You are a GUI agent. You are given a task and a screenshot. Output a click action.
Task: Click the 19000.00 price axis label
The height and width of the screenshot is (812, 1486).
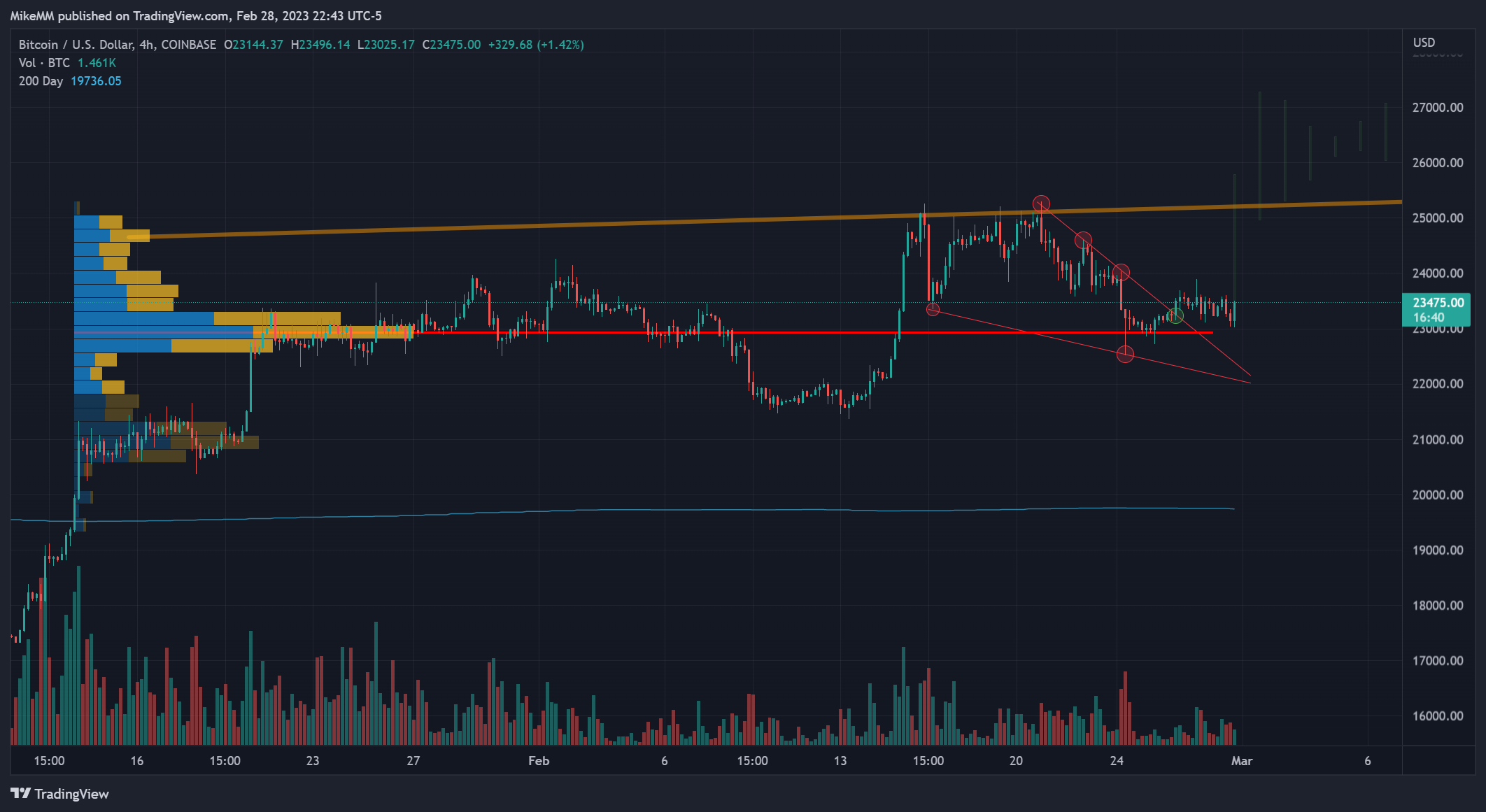[1438, 550]
